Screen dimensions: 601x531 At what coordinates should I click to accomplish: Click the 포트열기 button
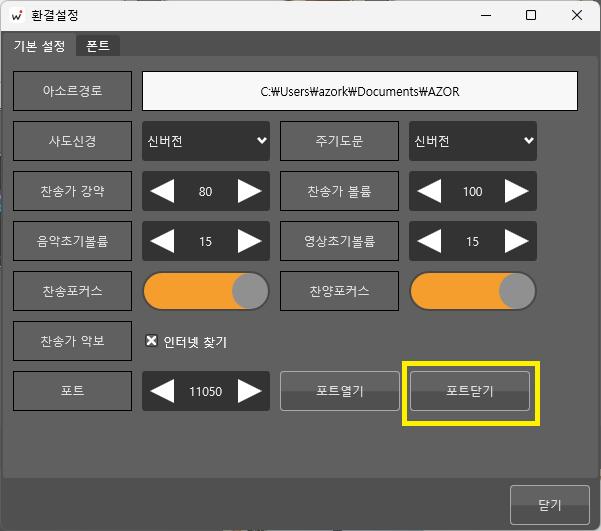[x=339, y=391]
